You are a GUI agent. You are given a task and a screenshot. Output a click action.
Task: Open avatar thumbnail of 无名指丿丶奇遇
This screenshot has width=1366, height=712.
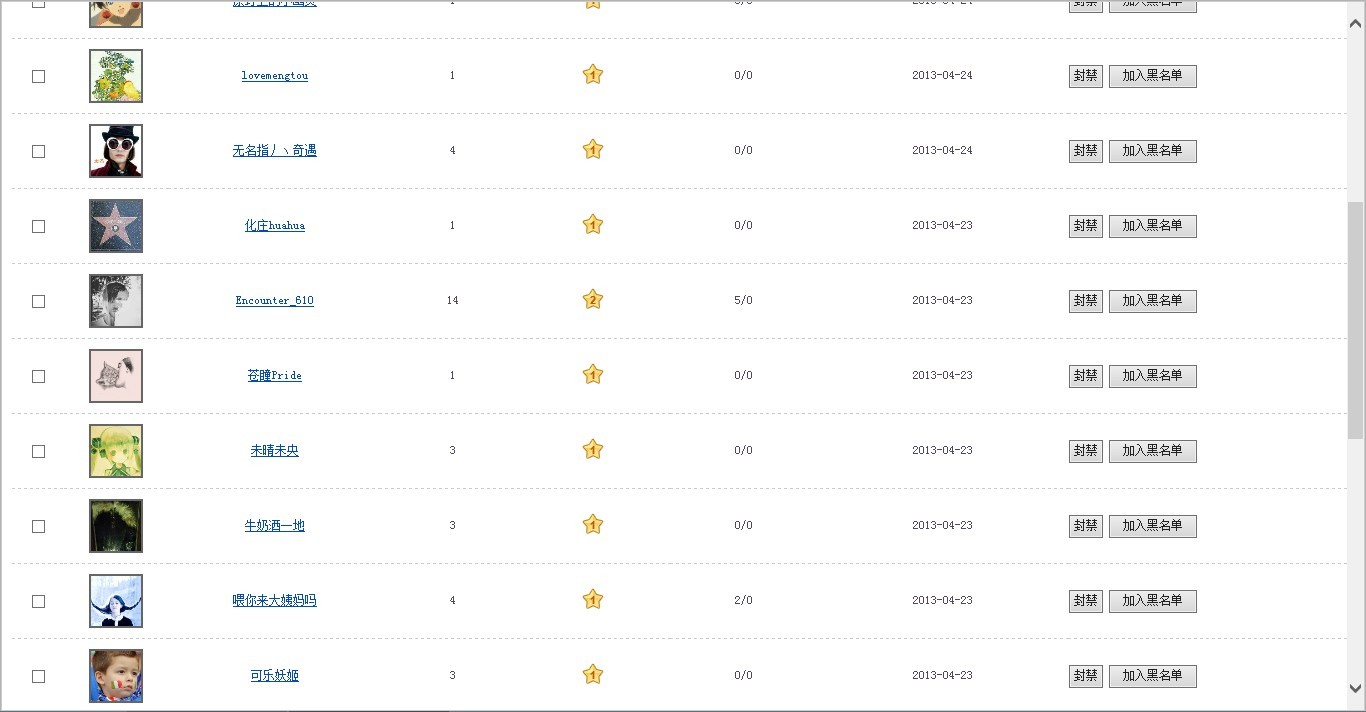[116, 151]
